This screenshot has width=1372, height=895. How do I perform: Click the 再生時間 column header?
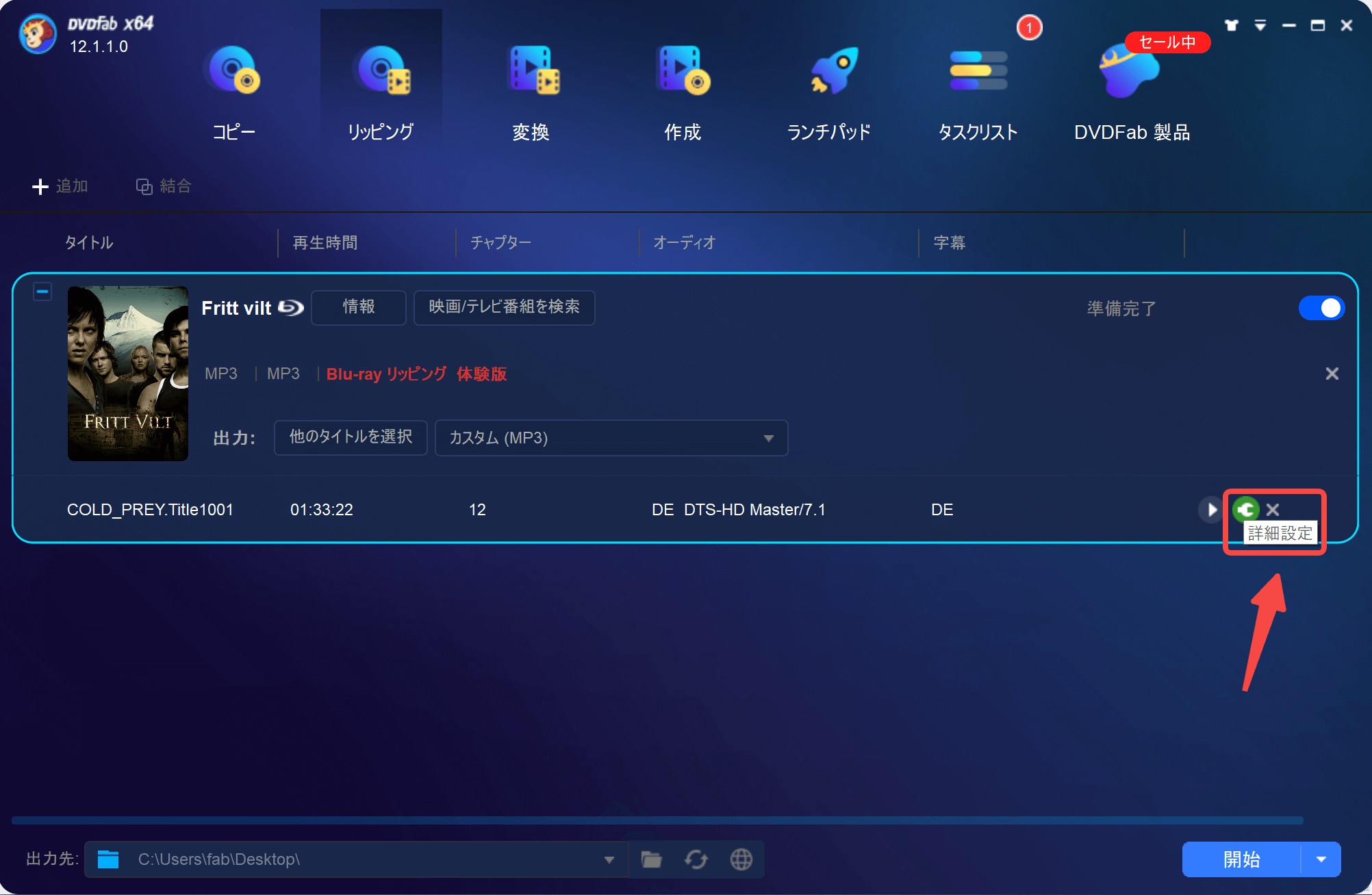pos(325,242)
